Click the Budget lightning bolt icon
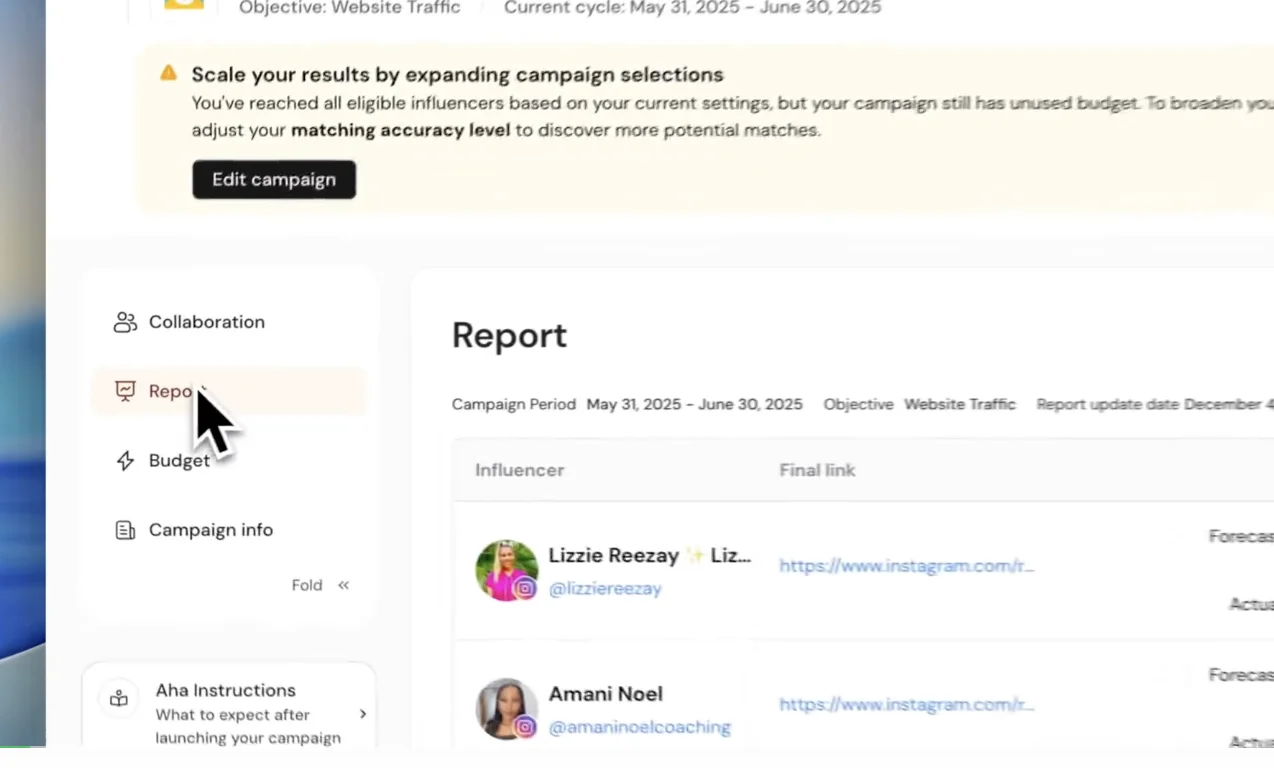The height and width of the screenshot is (776, 1274). tap(125, 461)
